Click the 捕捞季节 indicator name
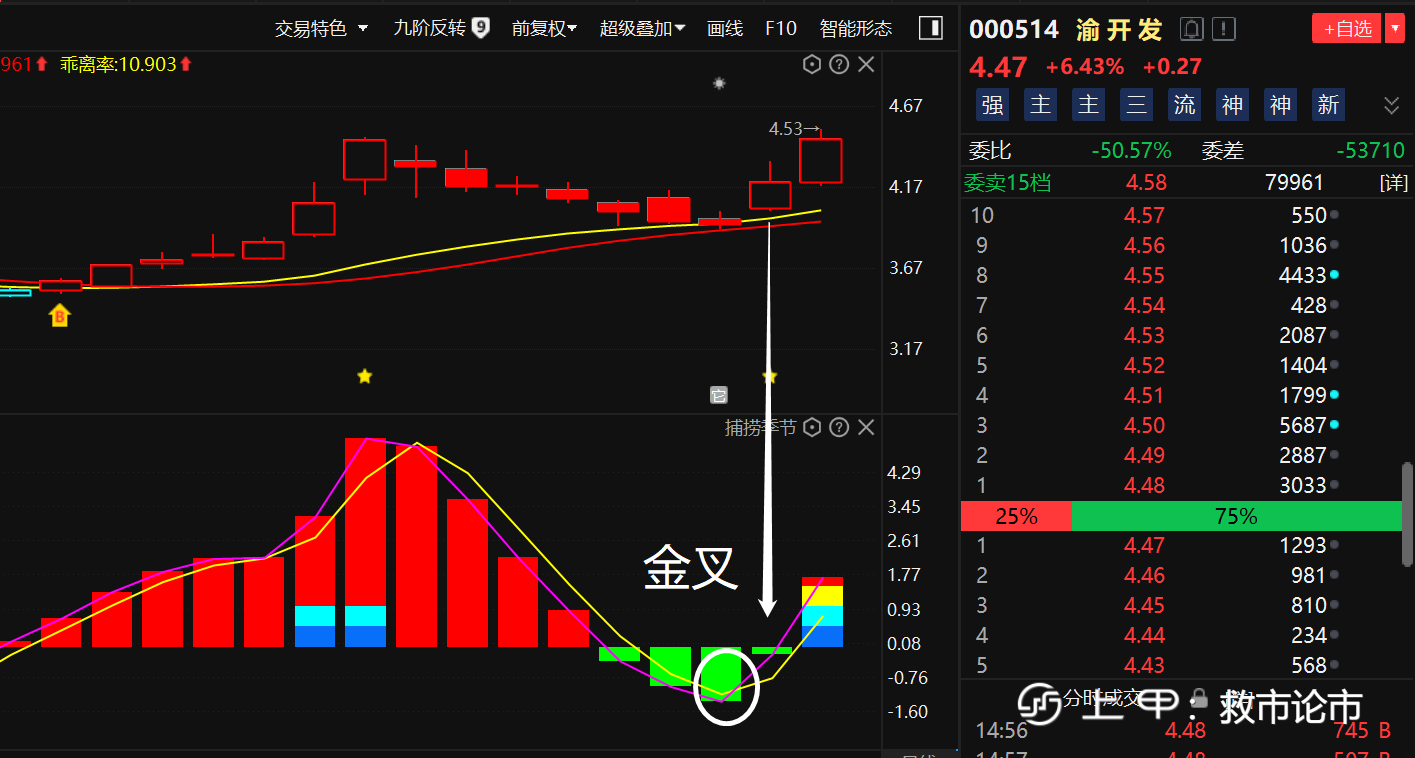This screenshot has height=758, width=1415. (x=761, y=428)
